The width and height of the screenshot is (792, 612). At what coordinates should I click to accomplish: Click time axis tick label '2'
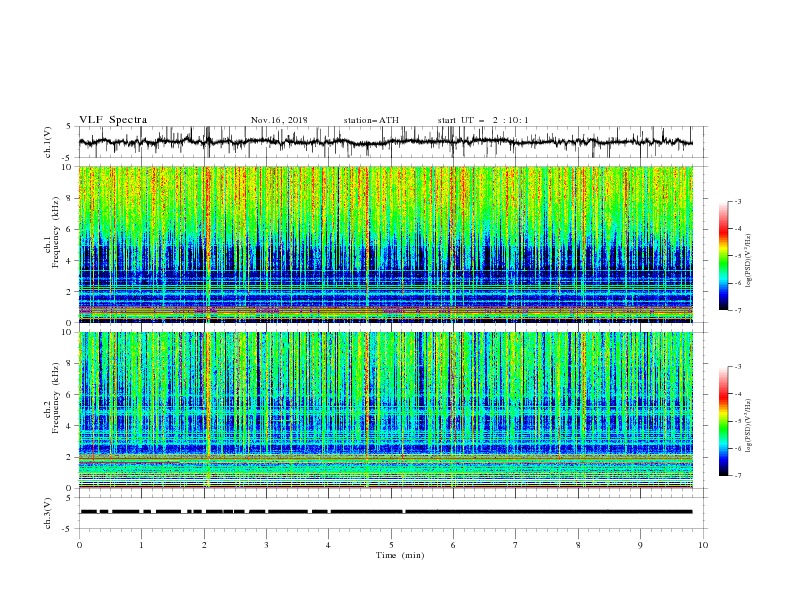204,545
